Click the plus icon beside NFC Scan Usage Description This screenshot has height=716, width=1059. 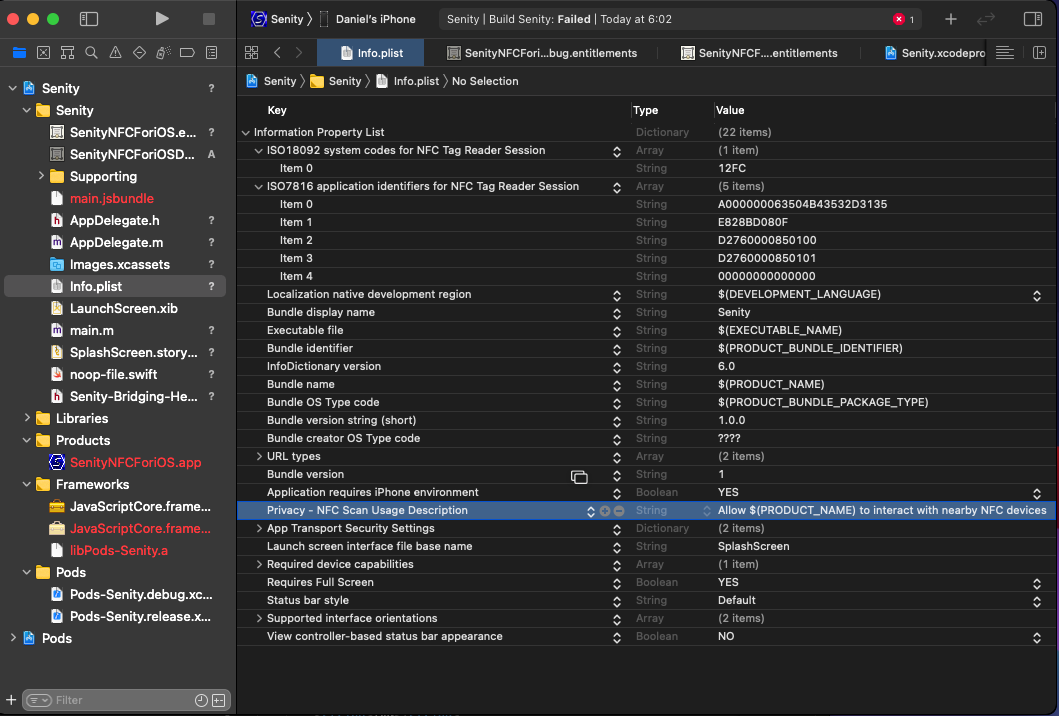click(605, 511)
